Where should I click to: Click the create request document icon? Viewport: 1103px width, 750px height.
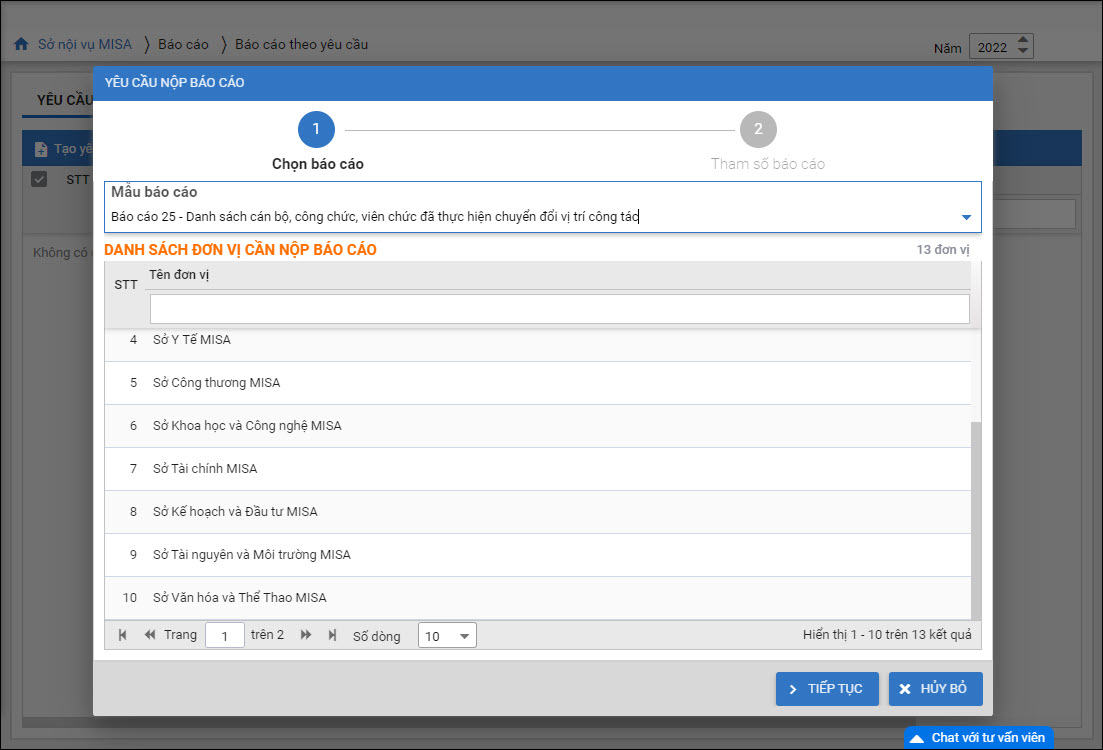[x=41, y=149]
